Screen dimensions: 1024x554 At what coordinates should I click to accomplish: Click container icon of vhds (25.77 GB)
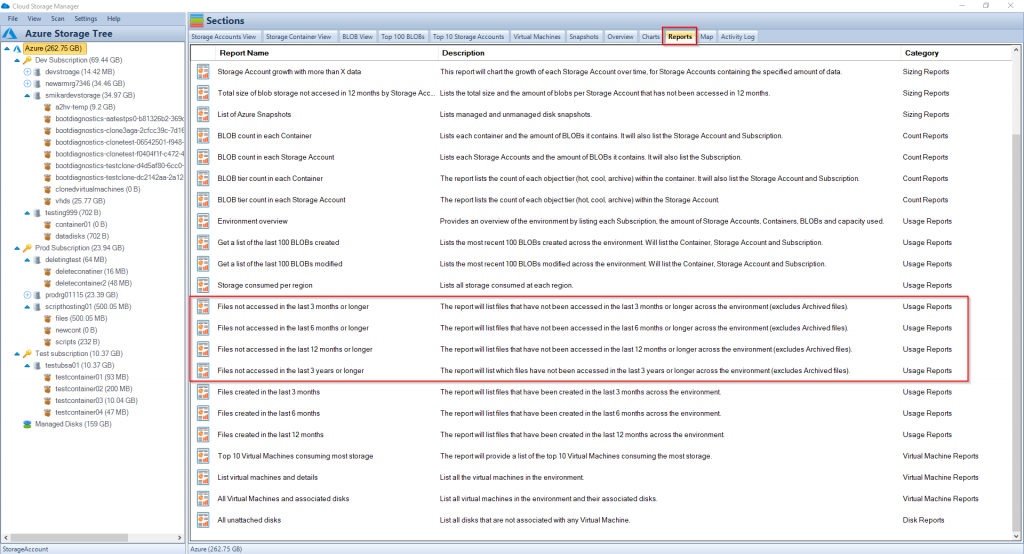(x=47, y=201)
